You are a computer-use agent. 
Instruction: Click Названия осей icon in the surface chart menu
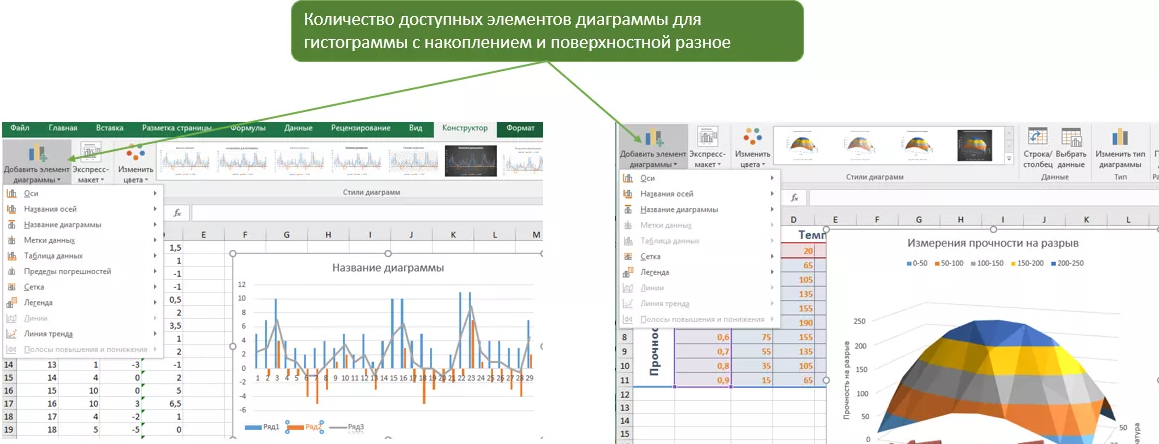[x=628, y=194]
